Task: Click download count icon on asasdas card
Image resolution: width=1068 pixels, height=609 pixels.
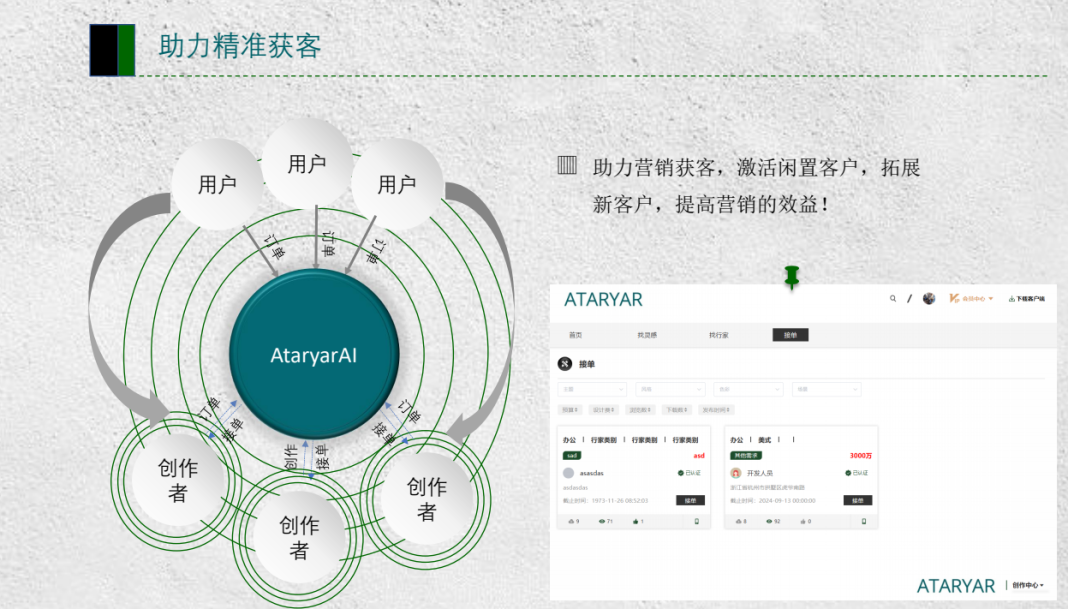Action: click(x=571, y=521)
